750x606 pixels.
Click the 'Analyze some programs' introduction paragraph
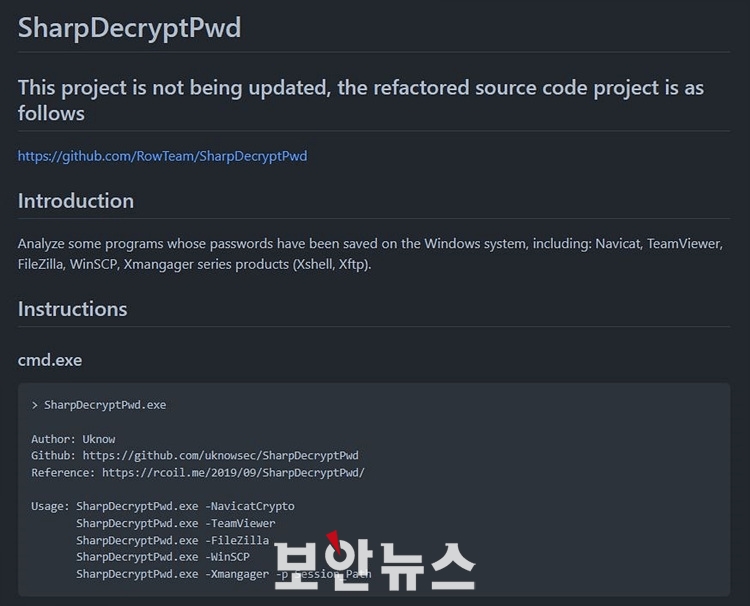point(370,253)
